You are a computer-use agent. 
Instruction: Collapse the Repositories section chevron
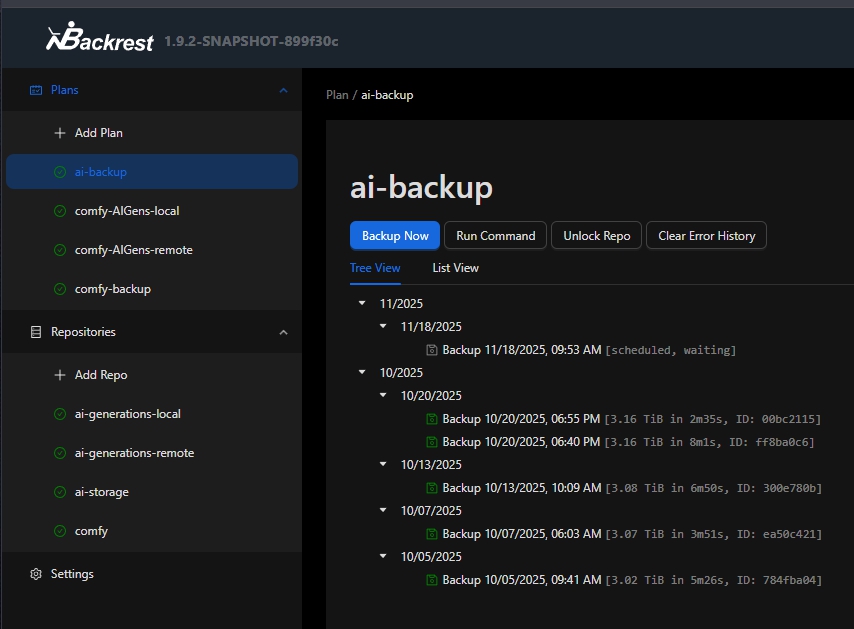pyautogui.click(x=283, y=332)
